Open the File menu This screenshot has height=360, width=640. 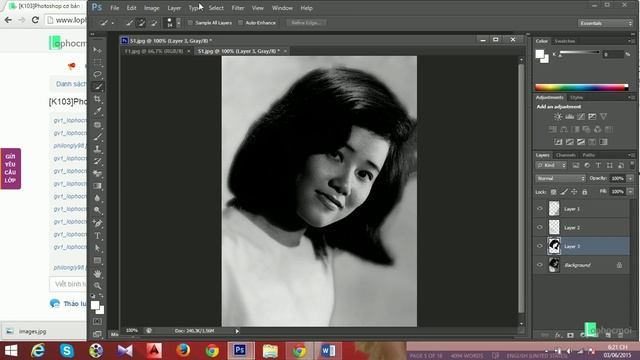[114, 8]
